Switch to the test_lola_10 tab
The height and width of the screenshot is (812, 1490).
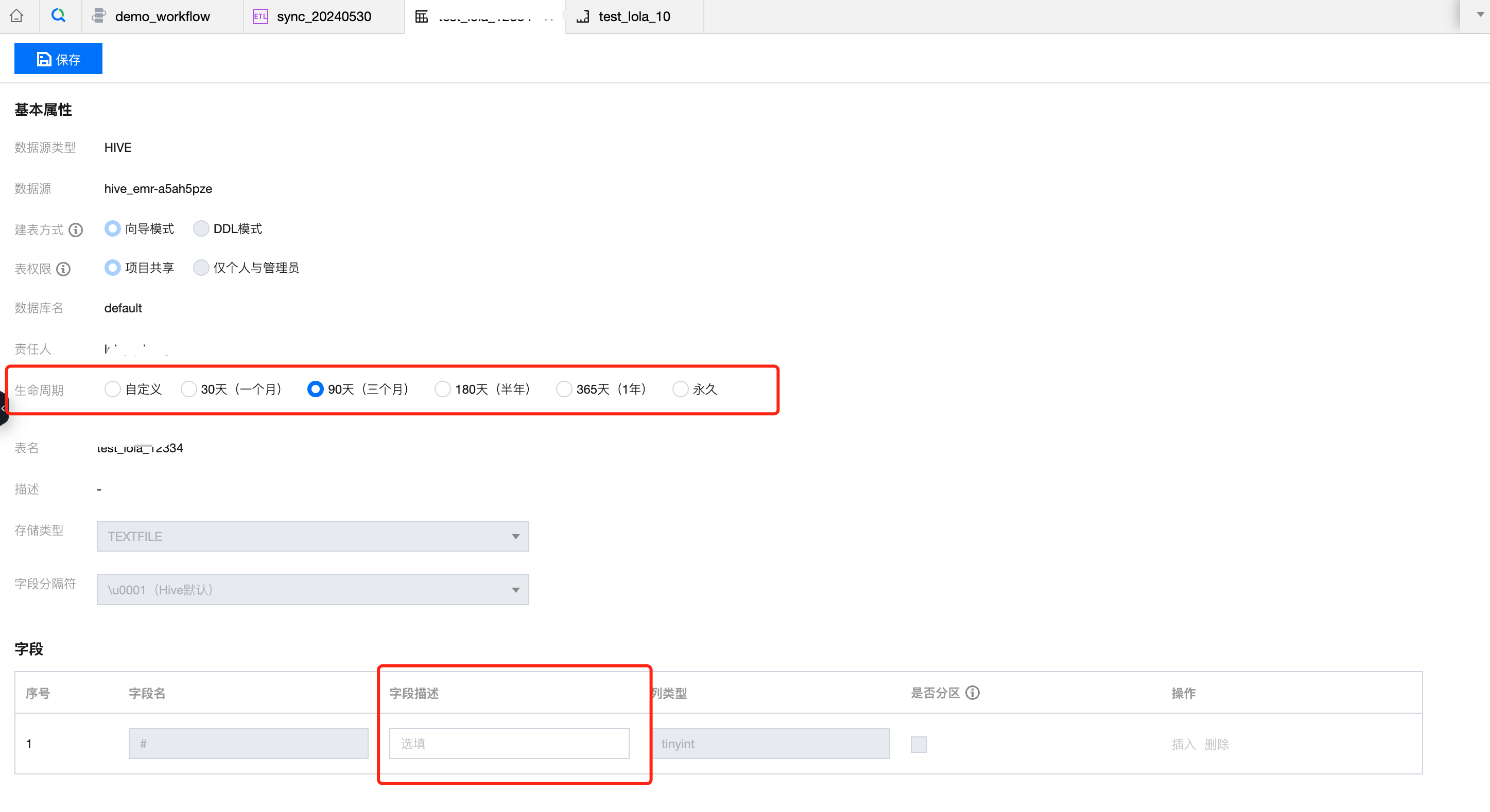point(634,16)
